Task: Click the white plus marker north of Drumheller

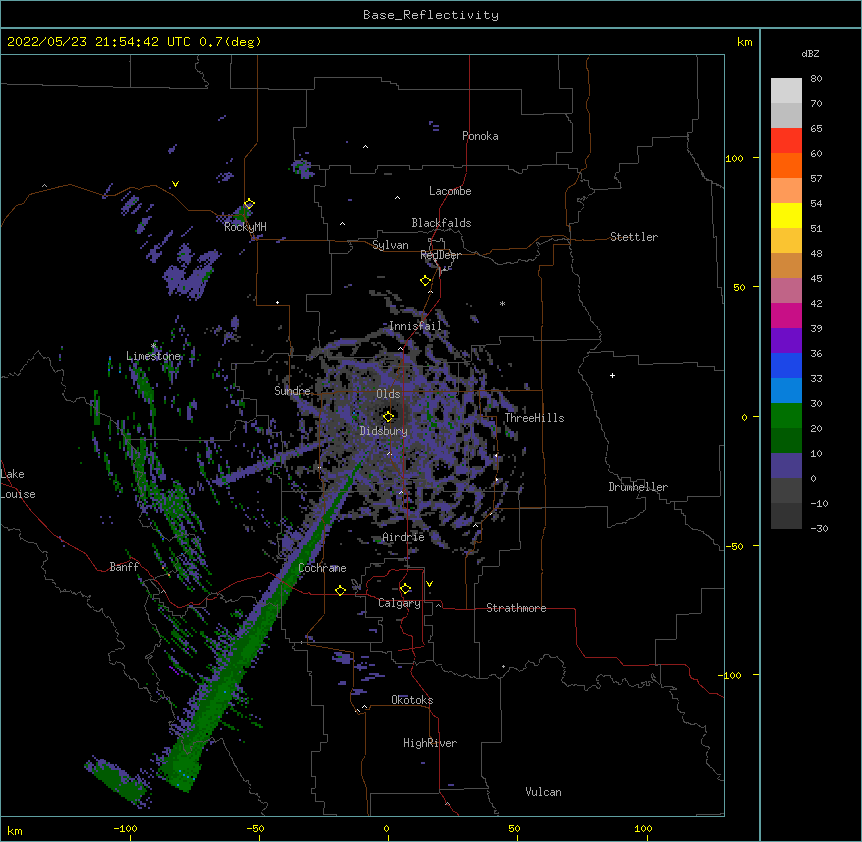Action: [x=612, y=375]
